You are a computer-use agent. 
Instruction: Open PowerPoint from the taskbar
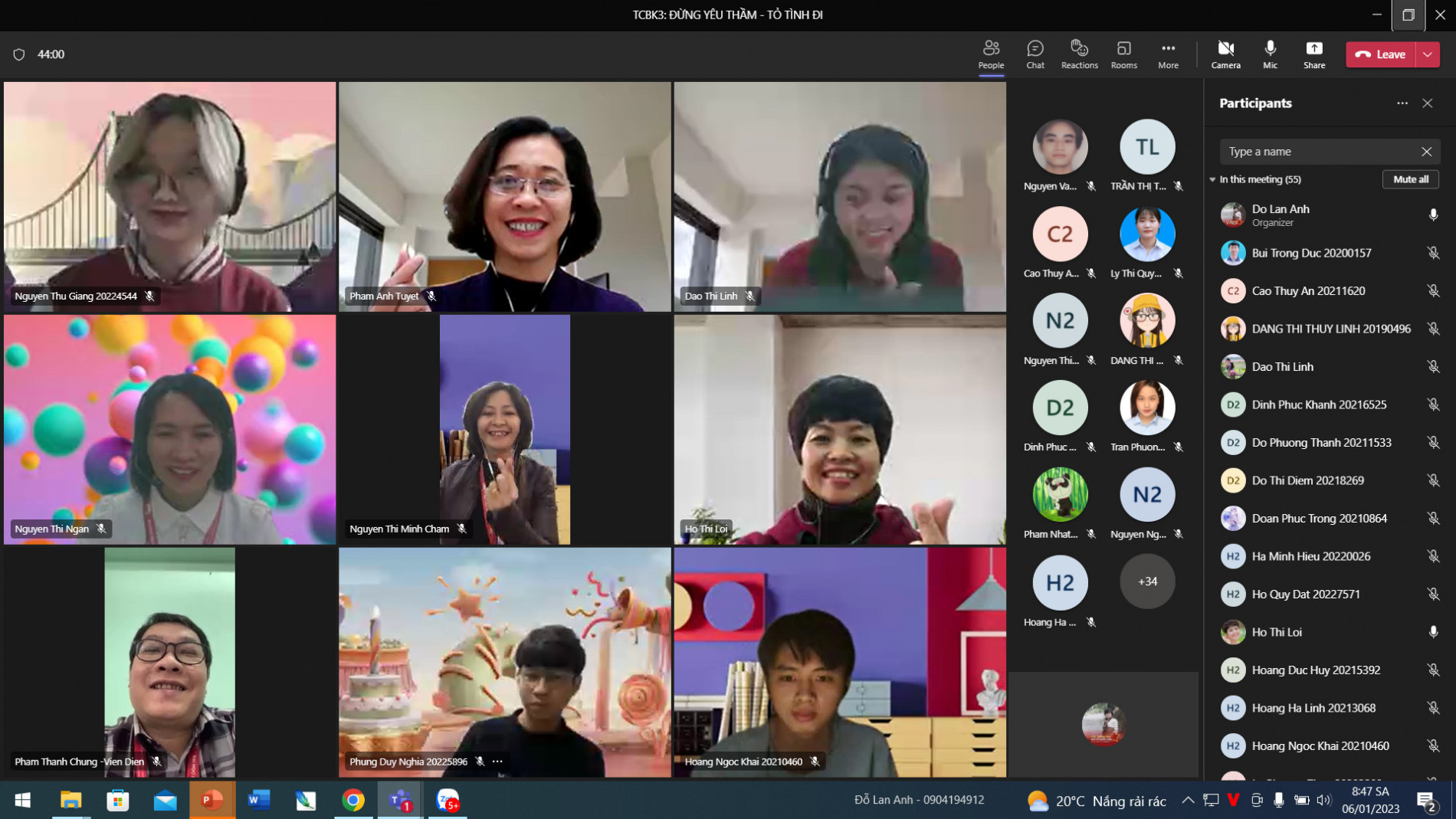[212, 801]
